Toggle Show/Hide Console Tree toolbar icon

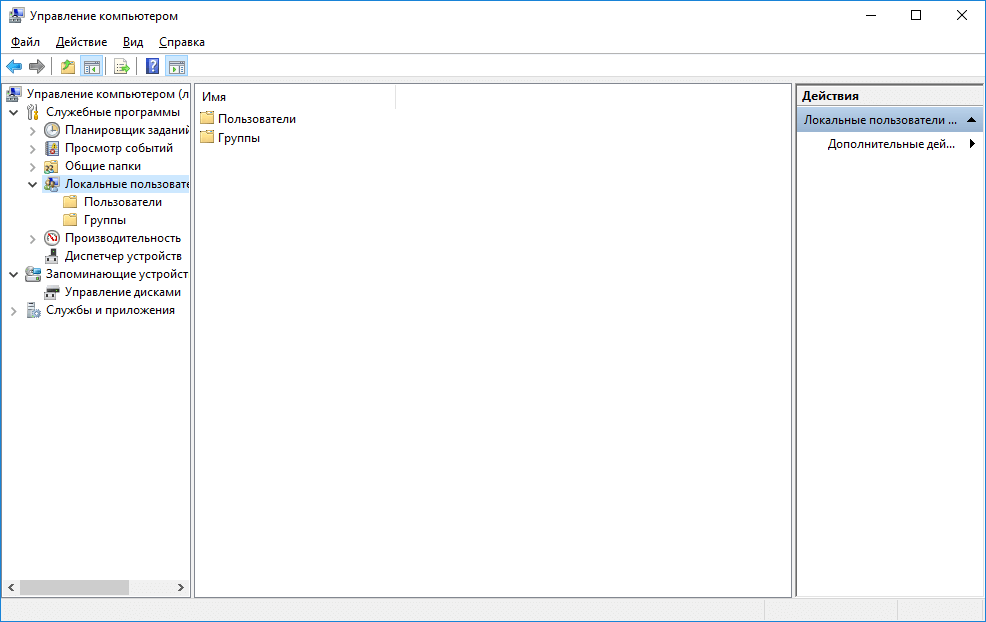click(92, 66)
